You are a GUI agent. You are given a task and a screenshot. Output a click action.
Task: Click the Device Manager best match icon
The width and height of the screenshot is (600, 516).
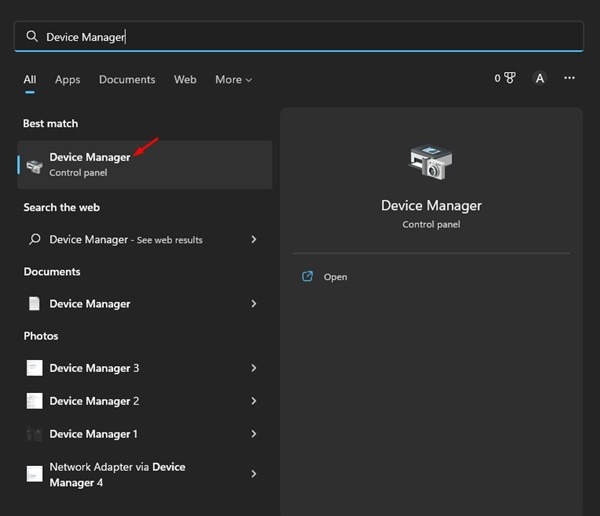coord(35,165)
